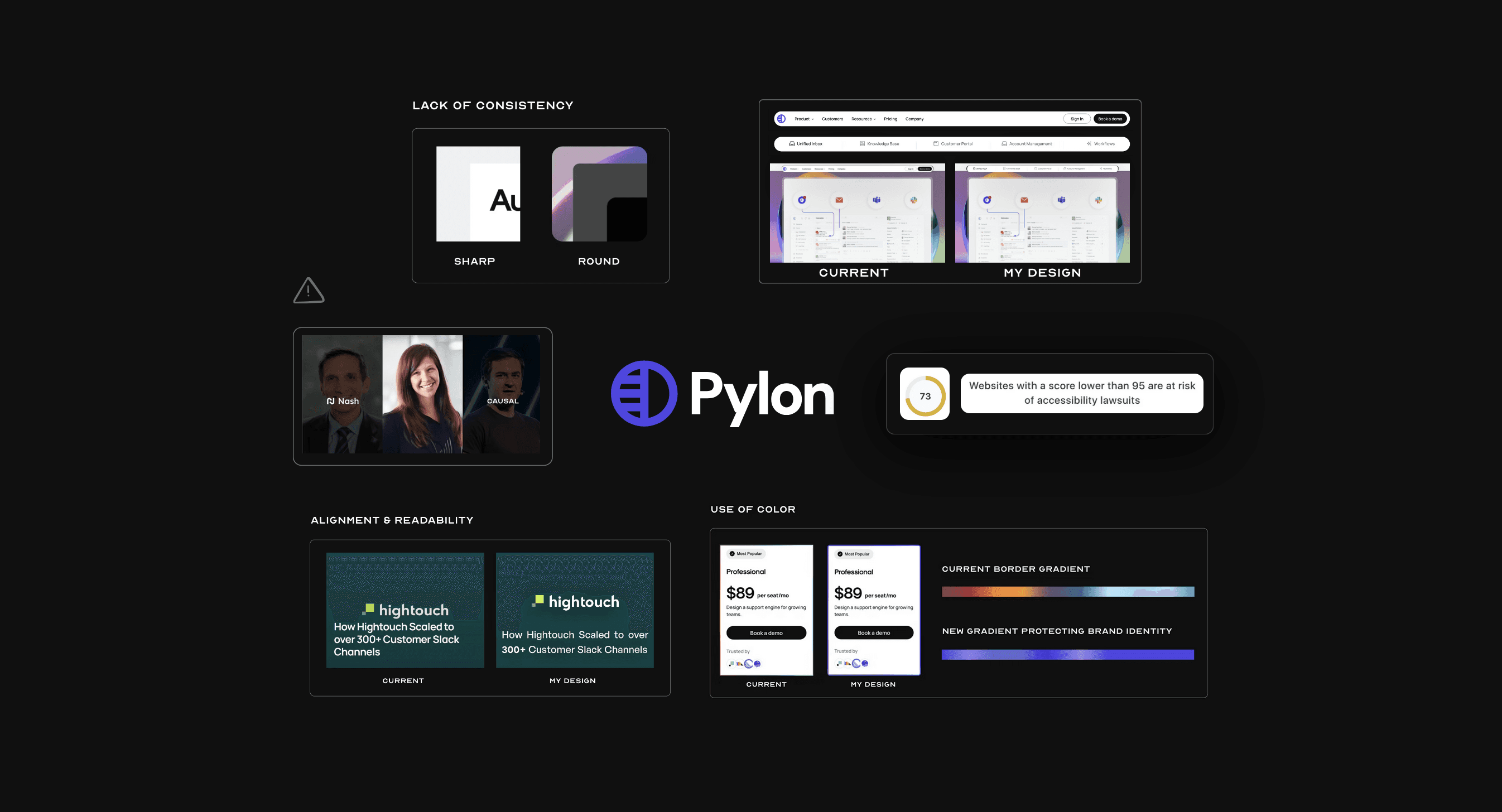
Task: Click the Slack icon in the CURRENT hero screenshot
Action: [x=914, y=200]
